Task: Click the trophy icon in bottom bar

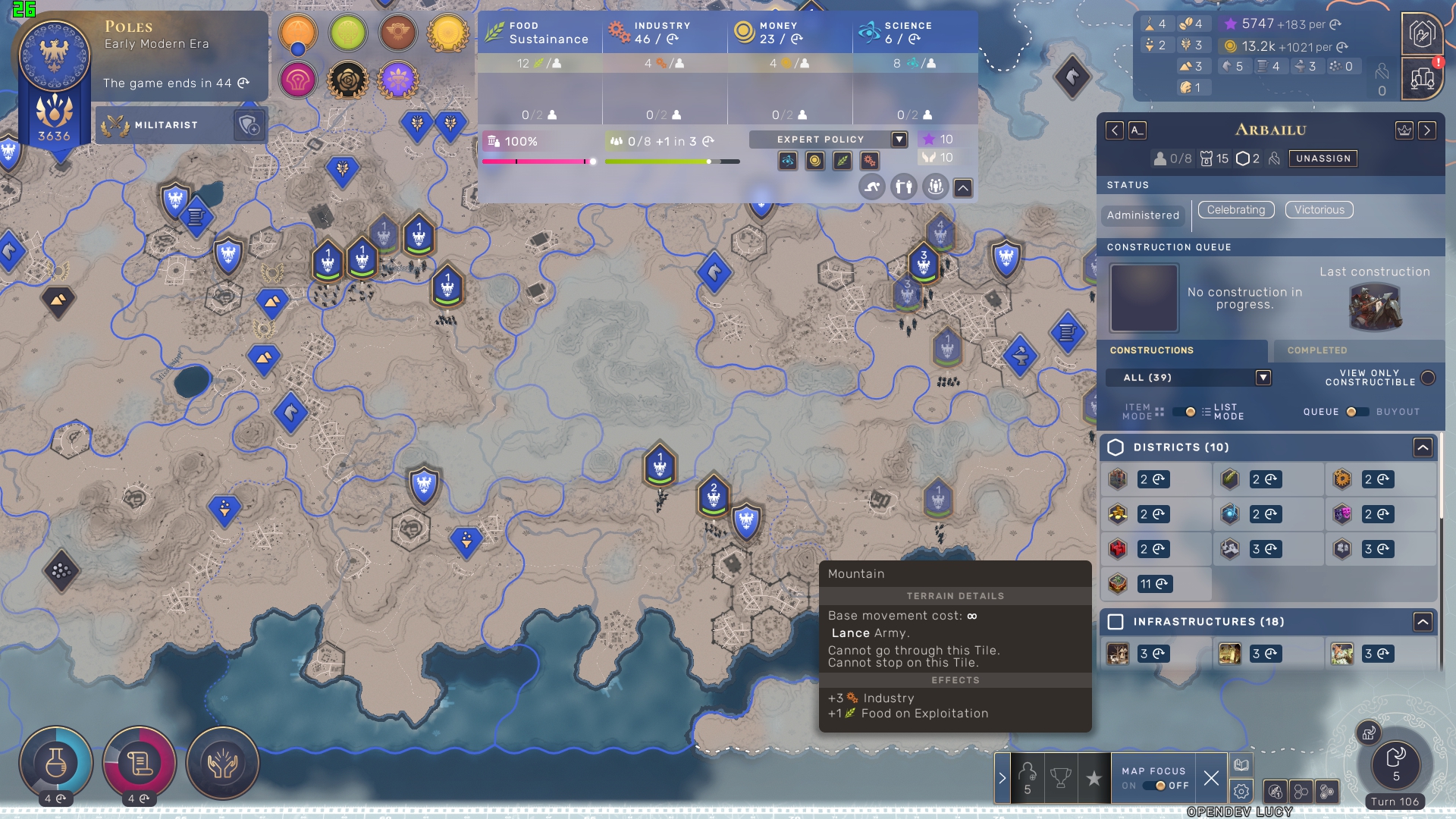Action: coord(1060,778)
